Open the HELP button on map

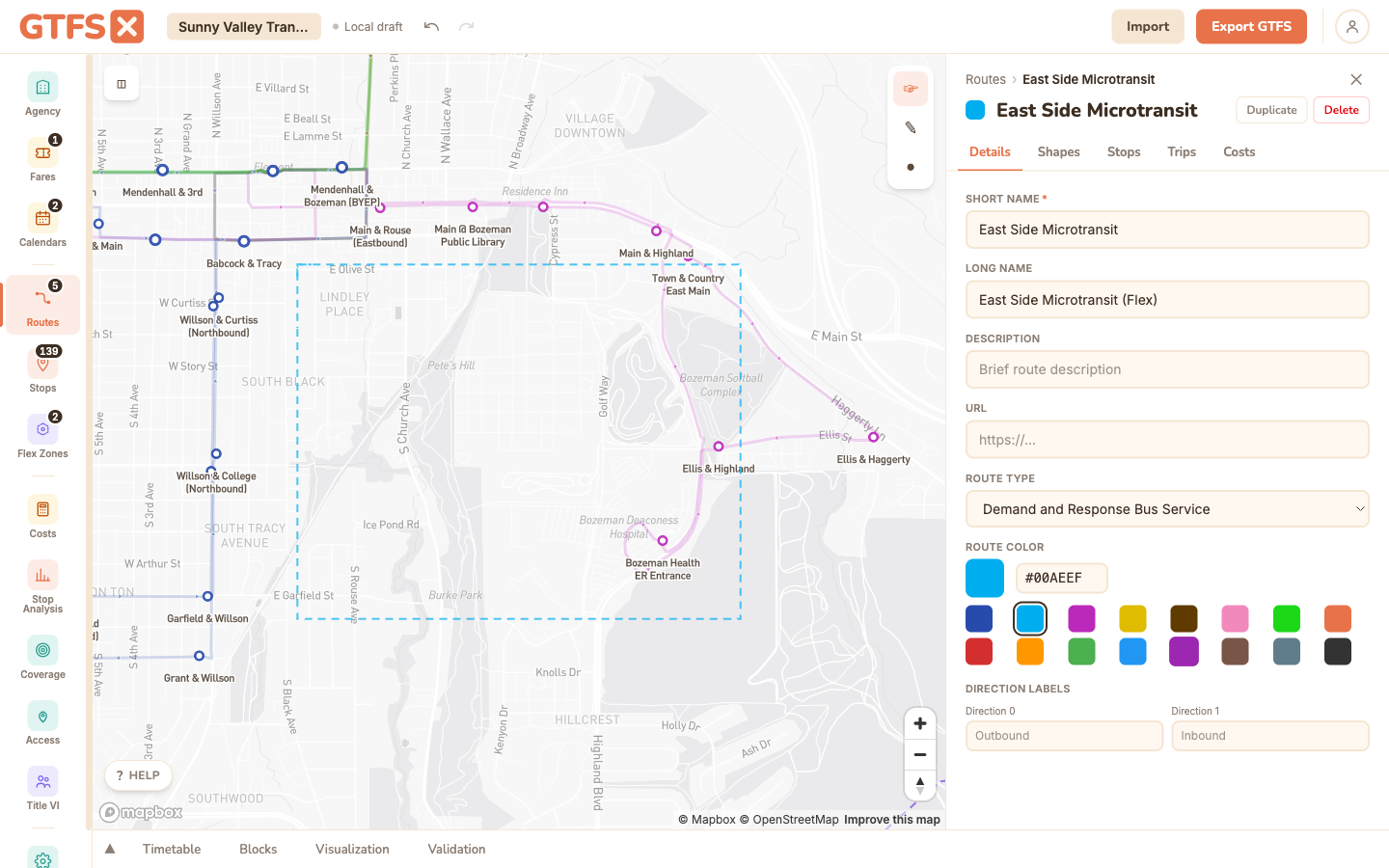tap(138, 775)
